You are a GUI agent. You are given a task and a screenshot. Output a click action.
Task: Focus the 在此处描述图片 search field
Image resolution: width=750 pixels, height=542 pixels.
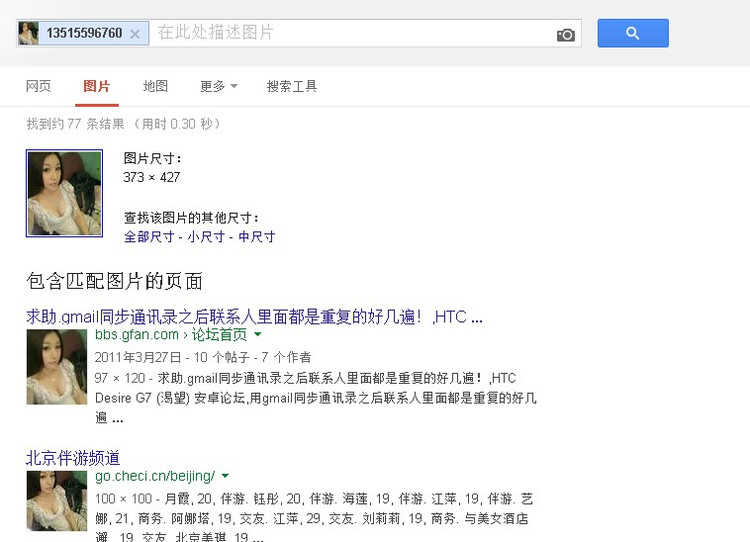tap(350, 33)
